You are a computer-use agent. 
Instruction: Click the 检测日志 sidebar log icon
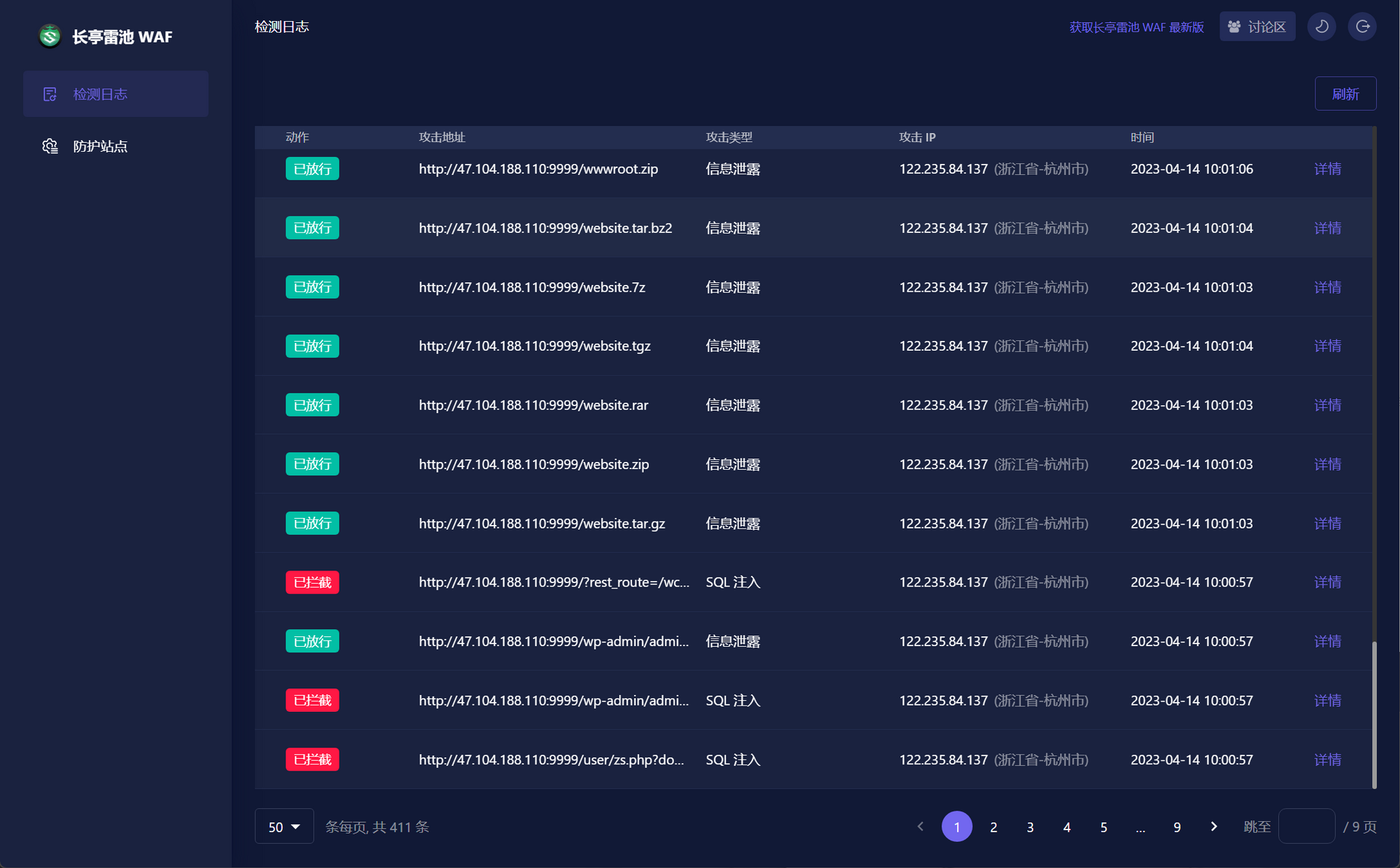point(50,94)
